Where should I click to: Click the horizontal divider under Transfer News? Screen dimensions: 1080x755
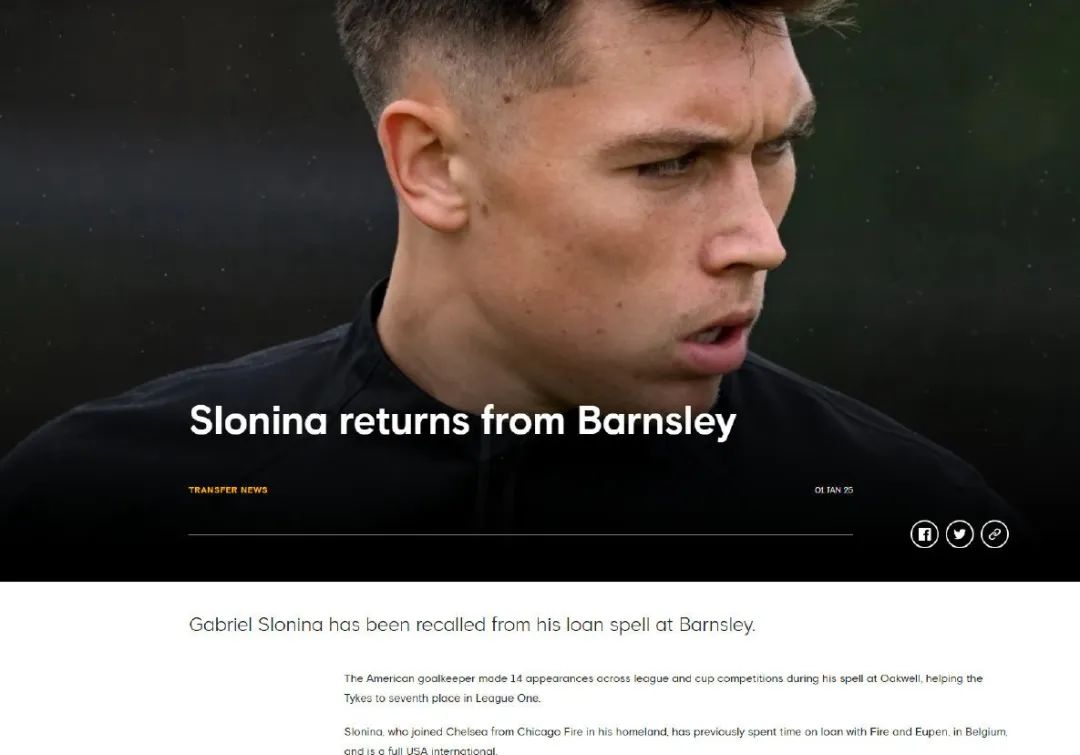(521, 534)
